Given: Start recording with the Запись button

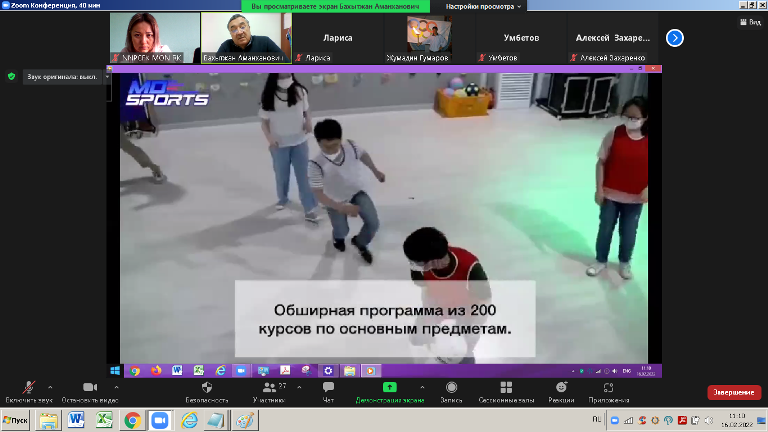Looking at the screenshot, I should pos(451,392).
